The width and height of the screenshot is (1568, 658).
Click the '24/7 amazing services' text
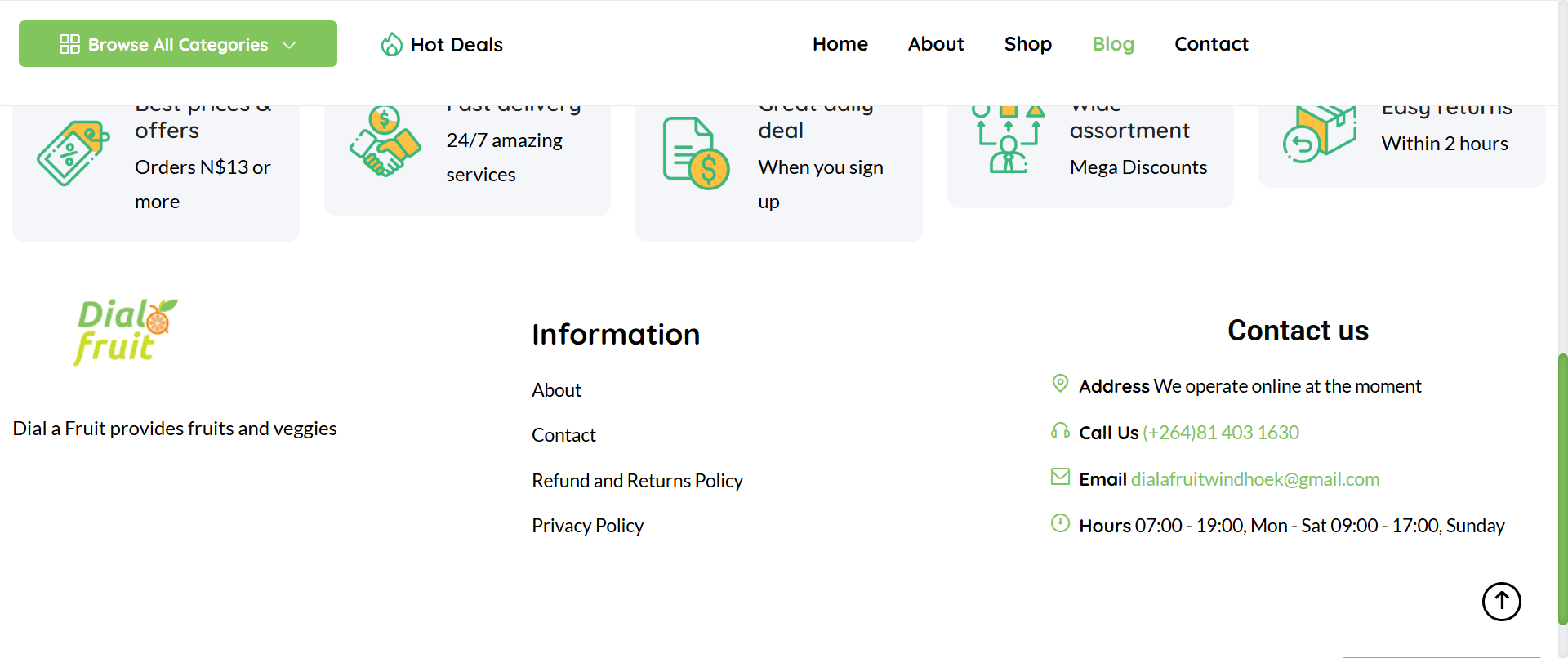pos(505,158)
